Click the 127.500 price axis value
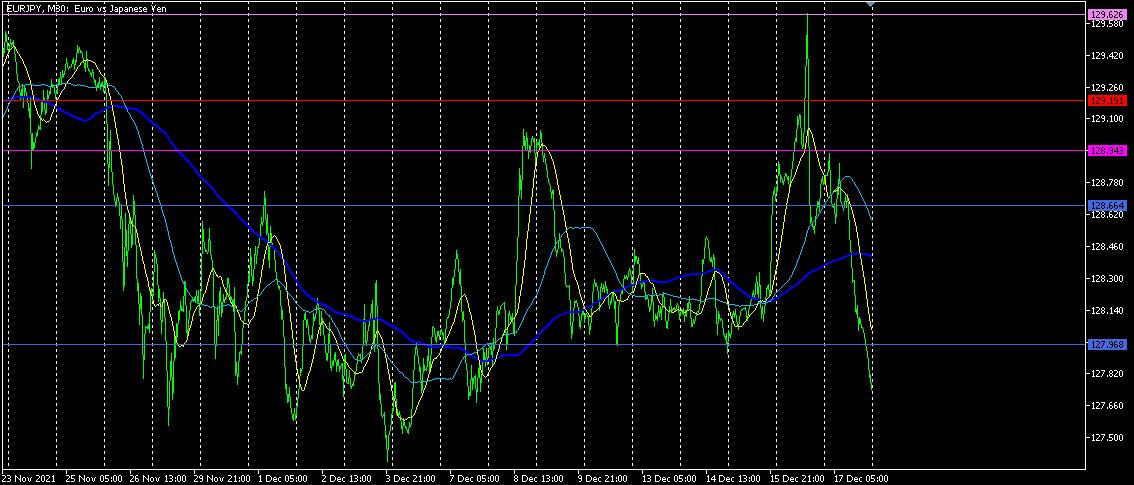The image size is (1134, 485). click(1107, 438)
